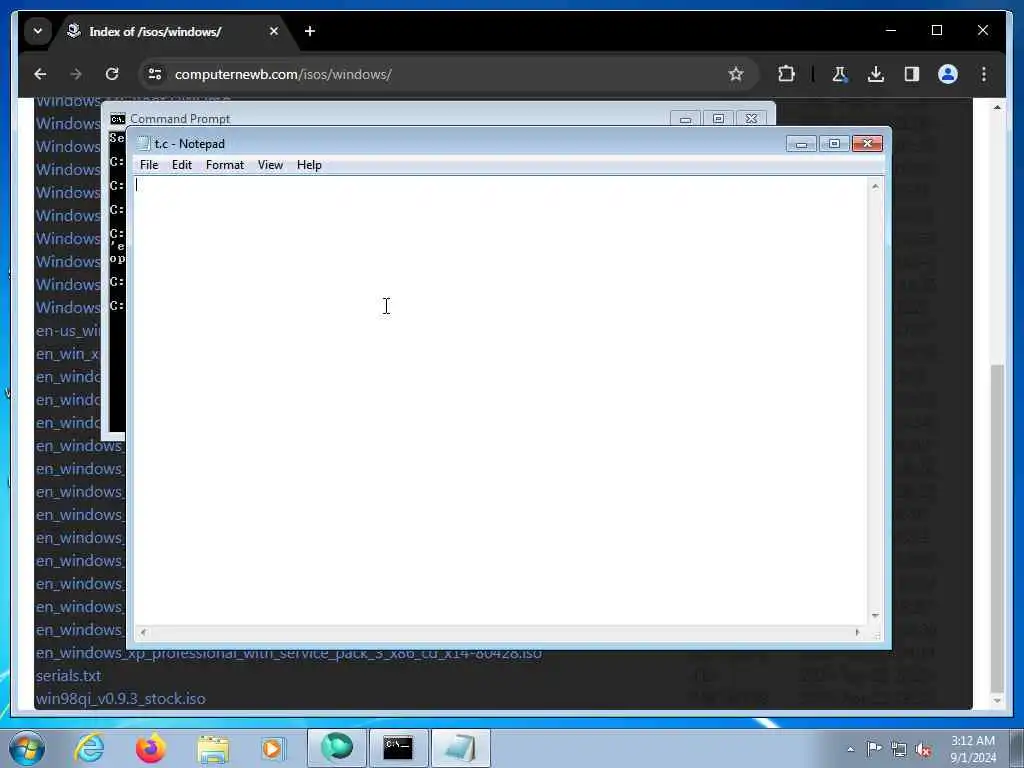Go back in the Chrome browser
Screen dimensions: 1024x768
coord(40,74)
